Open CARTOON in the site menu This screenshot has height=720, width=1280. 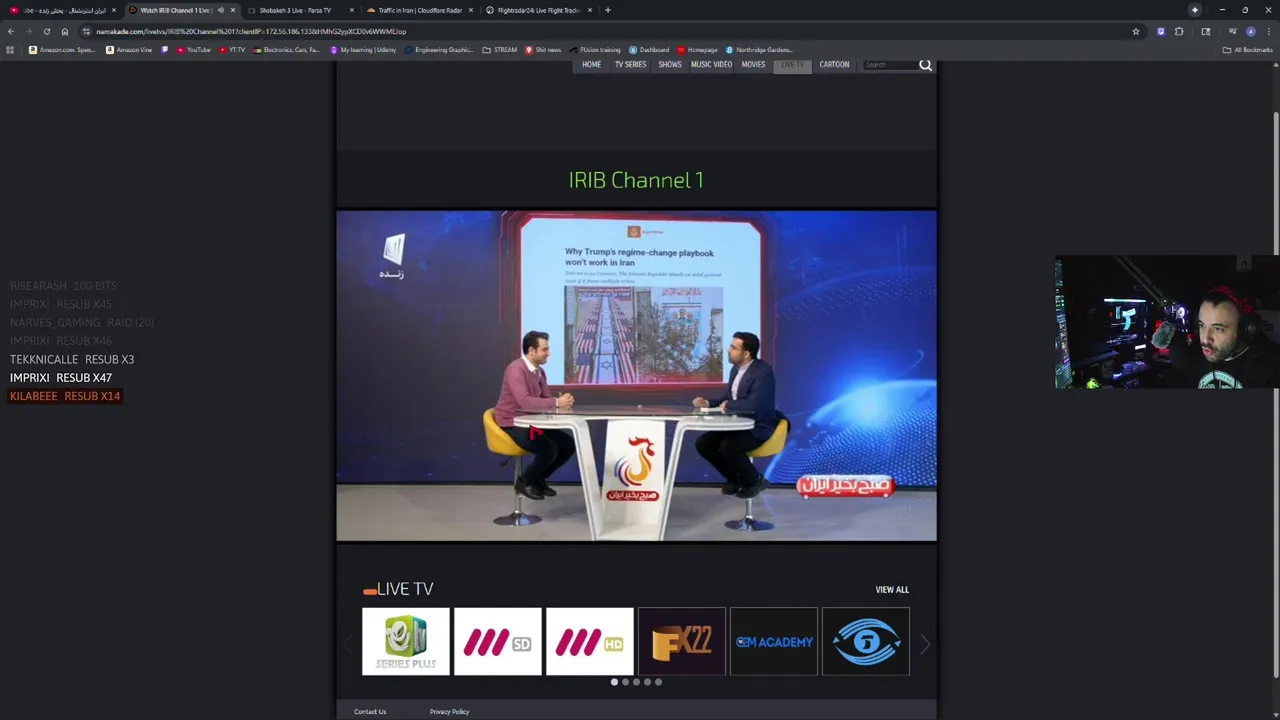pyautogui.click(x=834, y=65)
